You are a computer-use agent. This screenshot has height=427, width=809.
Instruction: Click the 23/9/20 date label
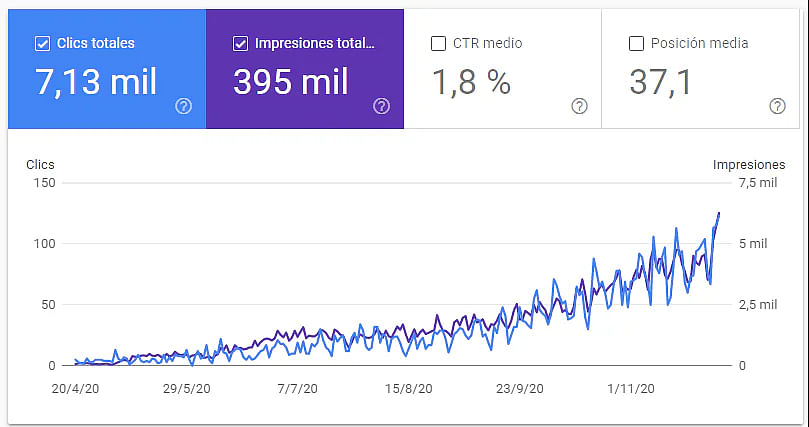520,388
